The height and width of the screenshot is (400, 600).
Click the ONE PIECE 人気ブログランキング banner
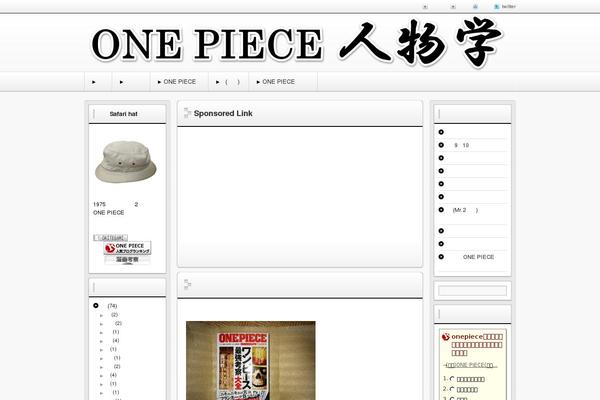pos(127,248)
